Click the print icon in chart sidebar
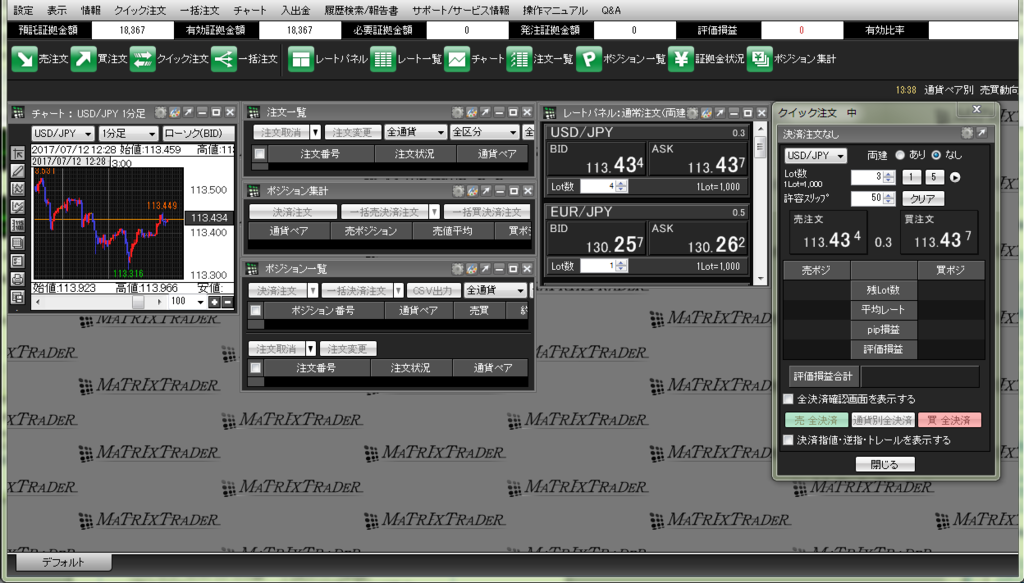The image size is (1024, 583). click(18, 279)
